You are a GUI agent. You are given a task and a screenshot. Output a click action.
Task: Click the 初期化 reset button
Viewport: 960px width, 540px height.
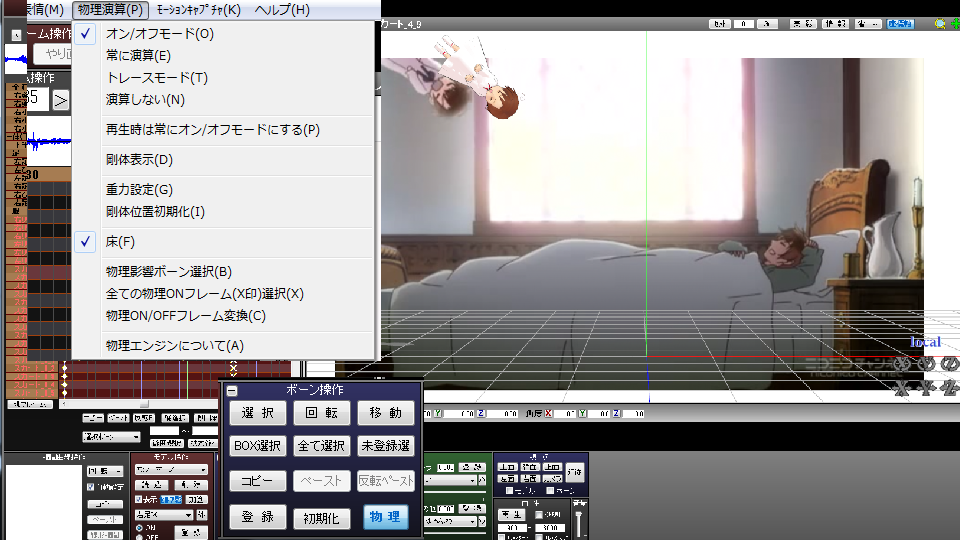(321, 518)
